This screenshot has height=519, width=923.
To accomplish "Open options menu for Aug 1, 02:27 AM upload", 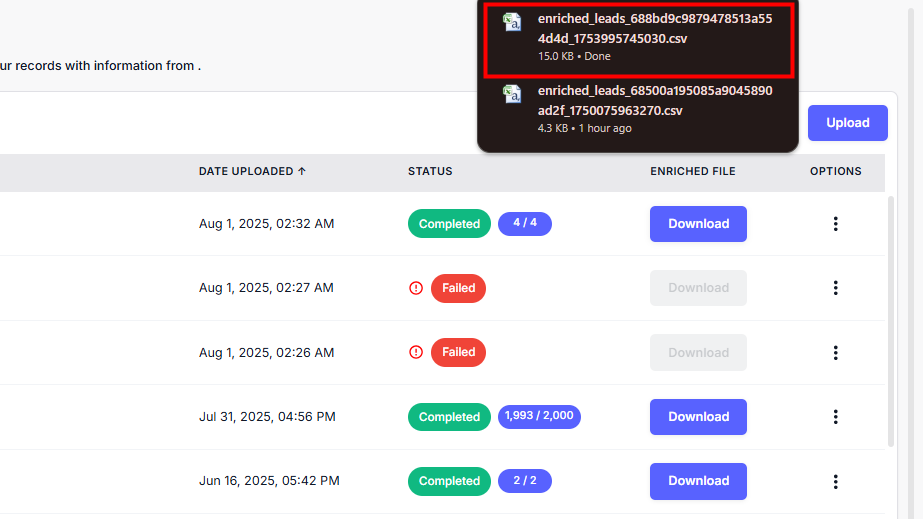I will pyautogui.click(x=836, y=288).
